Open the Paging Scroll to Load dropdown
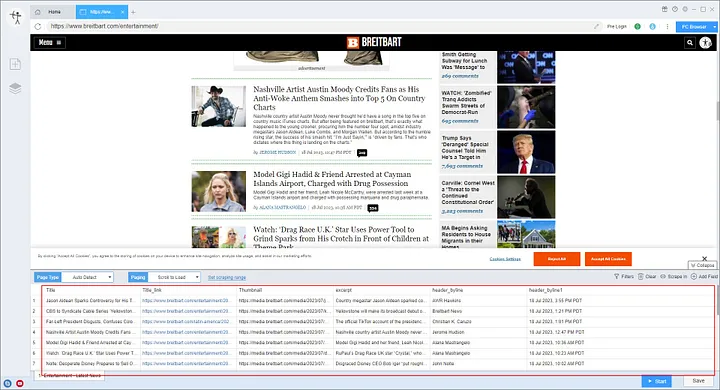 click(x=174, y=277)
